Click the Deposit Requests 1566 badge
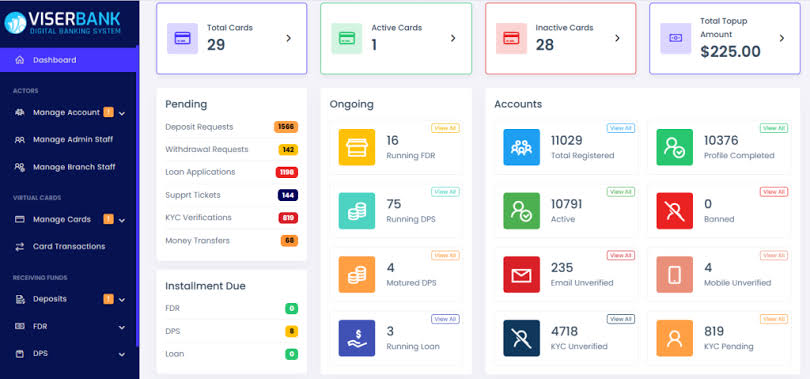810x379 pixels. (x=286, y=127)
